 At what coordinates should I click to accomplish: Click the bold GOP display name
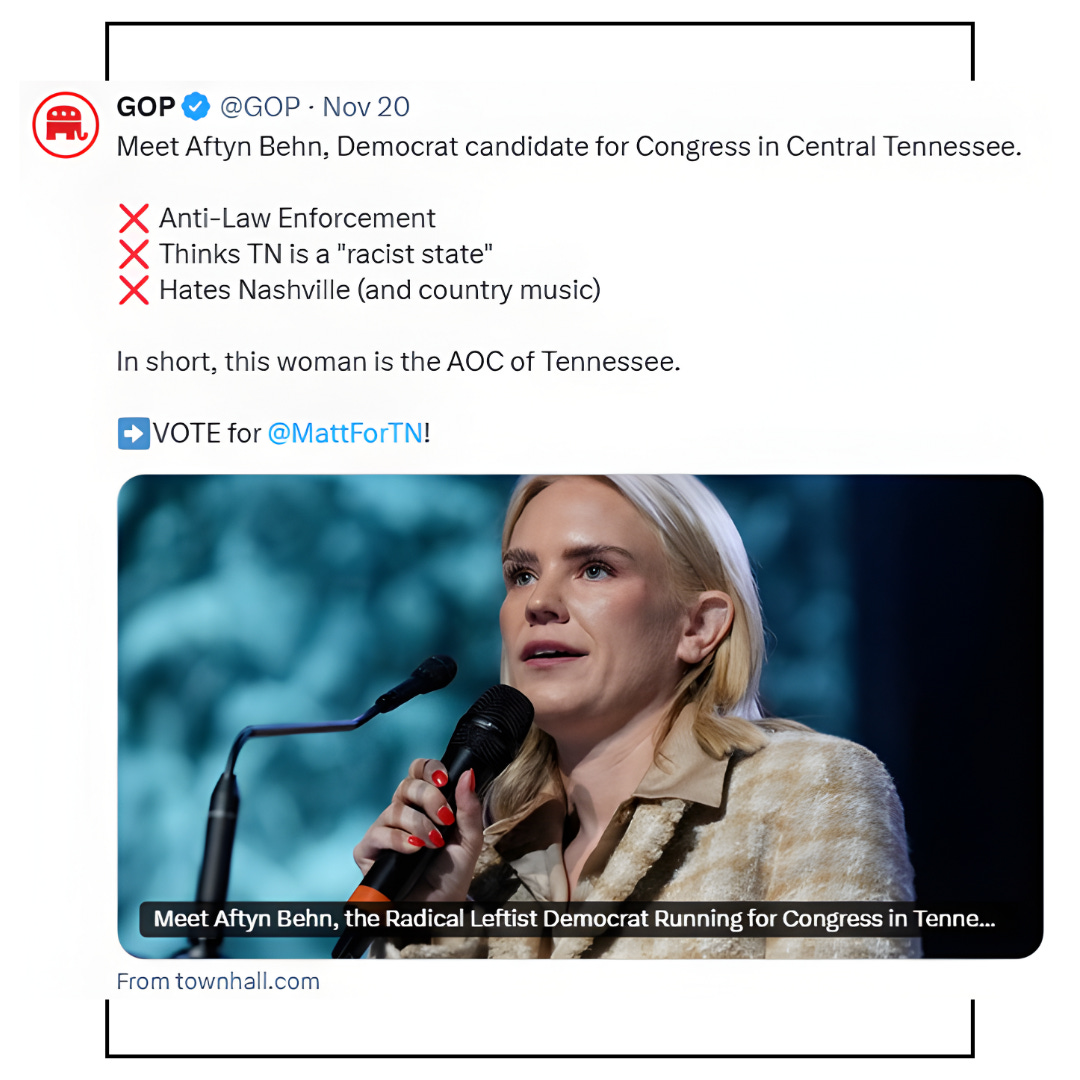point(145,107)
